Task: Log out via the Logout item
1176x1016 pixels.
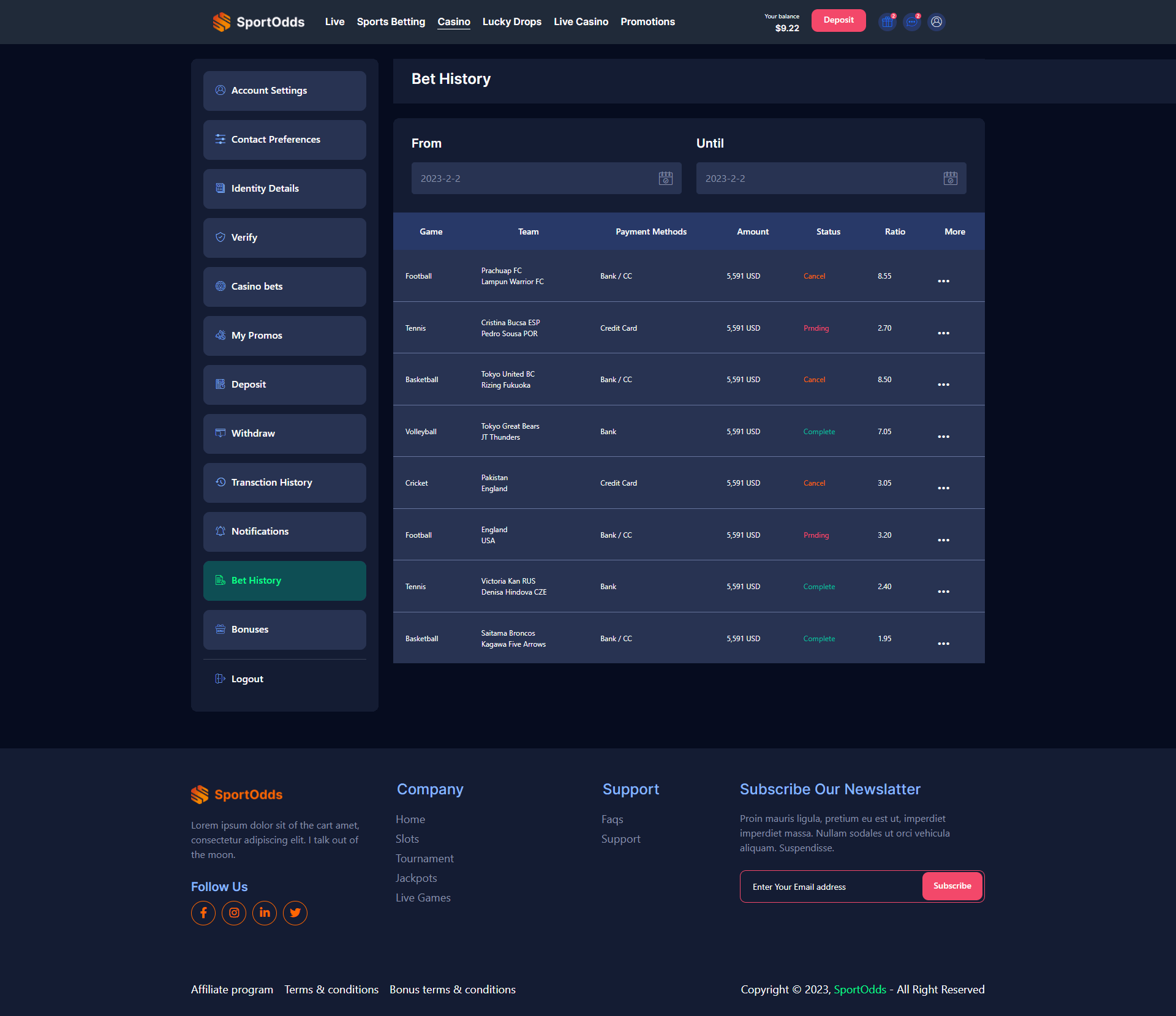Action: [x=285, y=679]
